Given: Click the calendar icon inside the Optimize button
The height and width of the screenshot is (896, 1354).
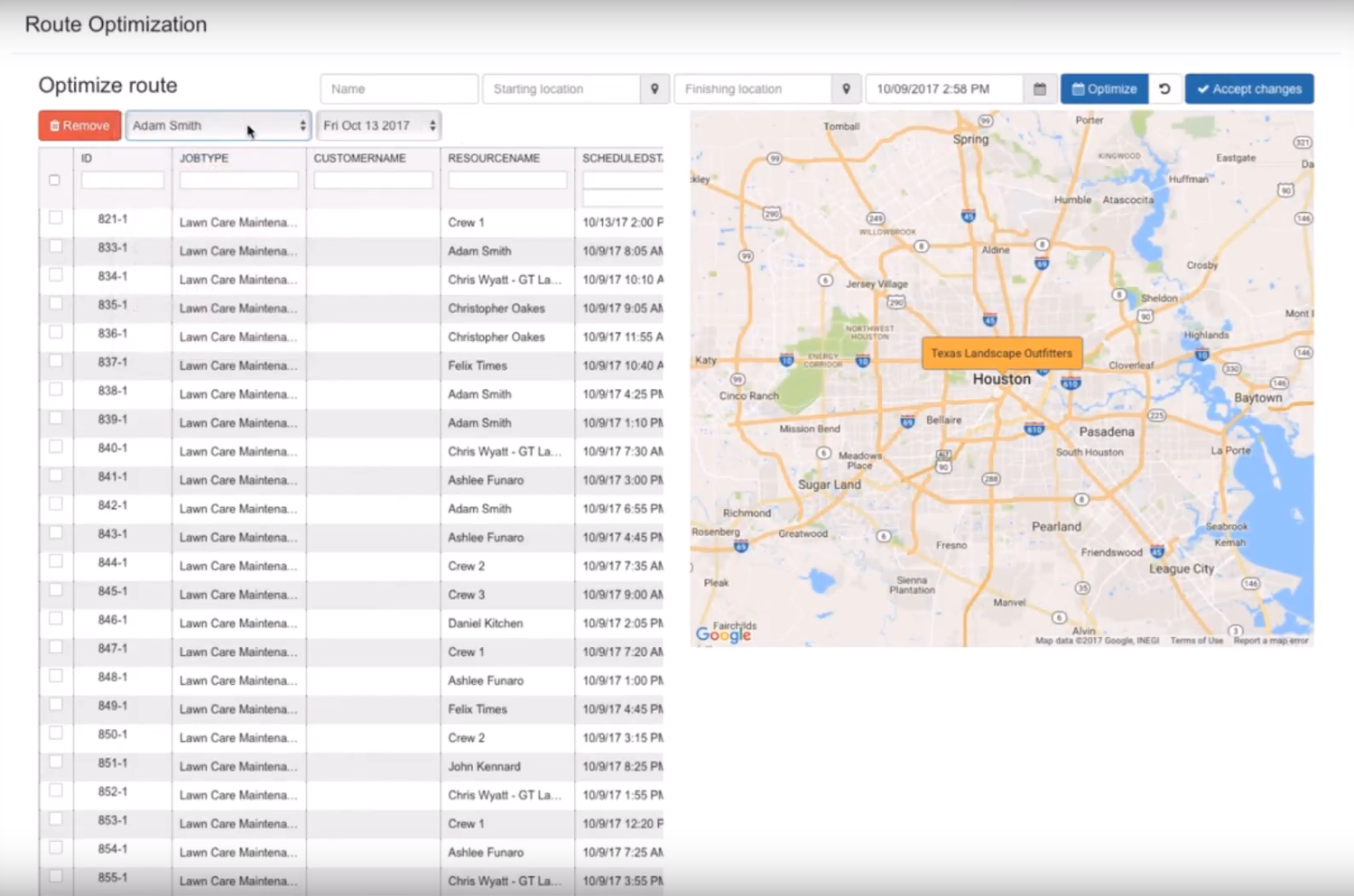Looking at the screenshot, I should [1078, 88].
